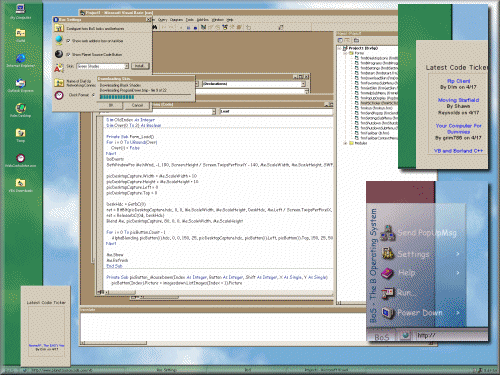This screenshot has height=375, width=500.
Task: Click the Downloading Skin progress bar
Action: pyautogui.click(x=145, y=97)
